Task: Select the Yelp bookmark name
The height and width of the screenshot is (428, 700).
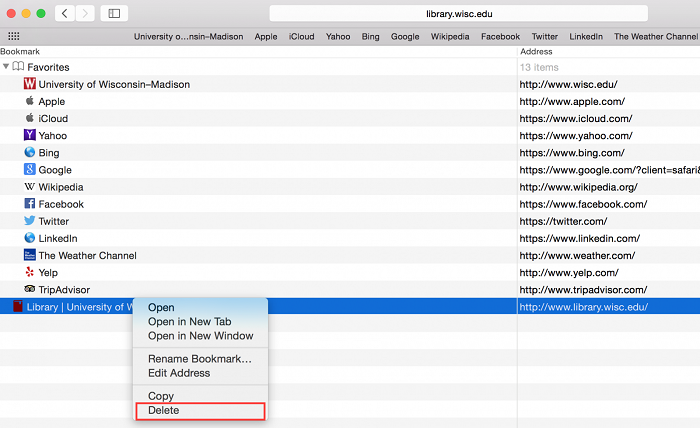Action: 48,273
